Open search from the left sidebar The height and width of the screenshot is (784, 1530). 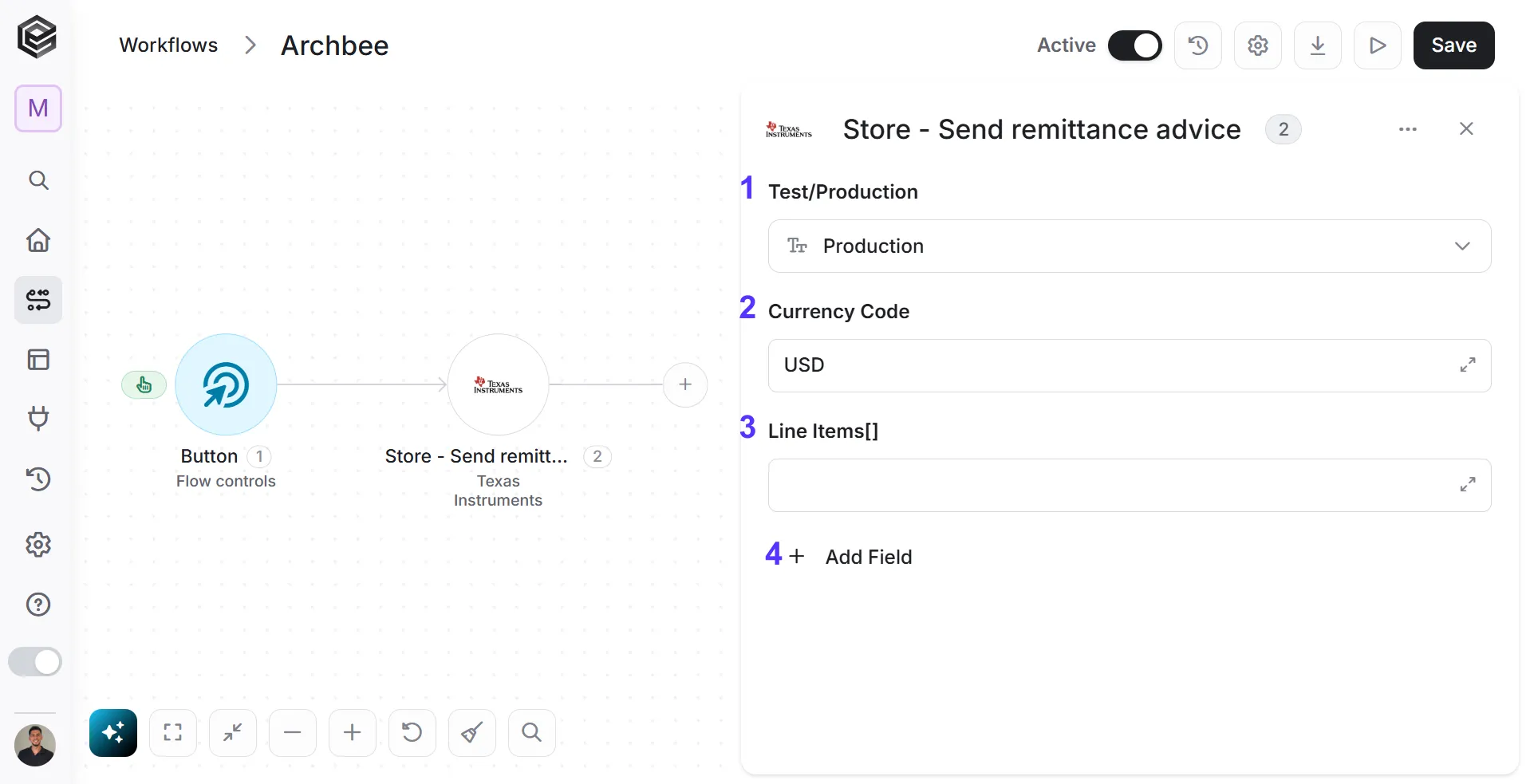38,180
